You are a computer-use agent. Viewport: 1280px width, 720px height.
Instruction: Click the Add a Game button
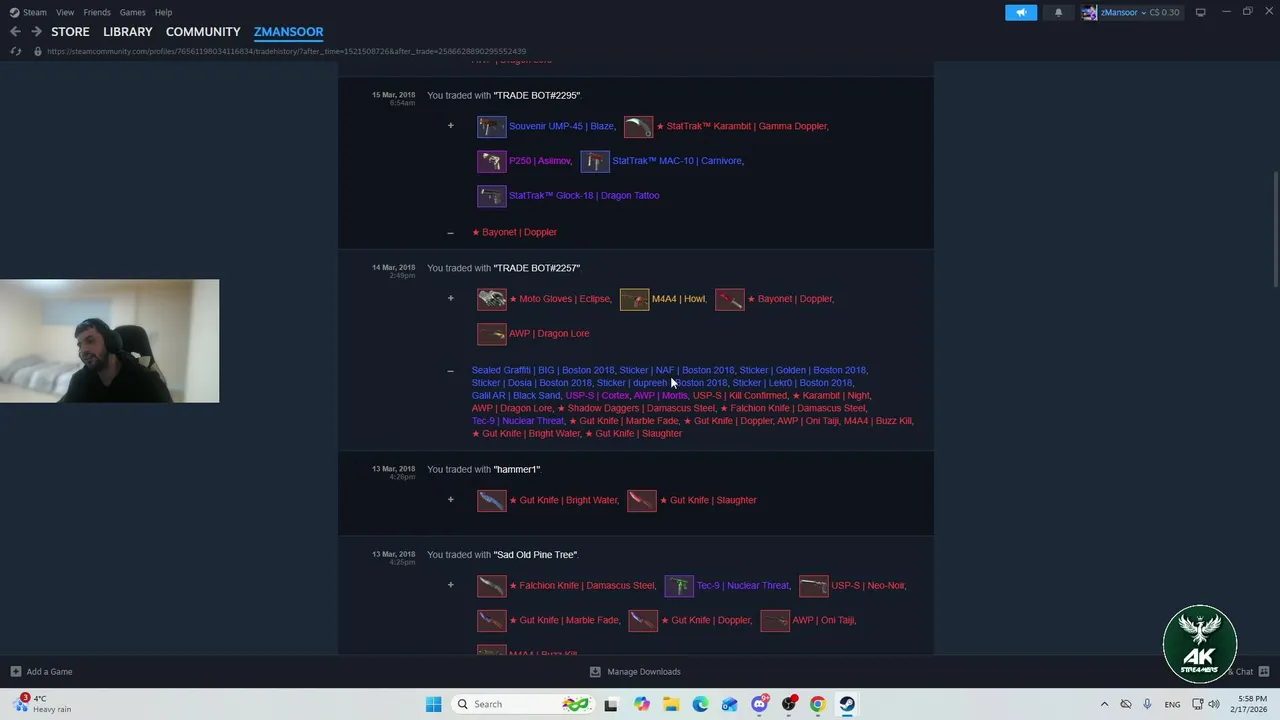point(41,672)
